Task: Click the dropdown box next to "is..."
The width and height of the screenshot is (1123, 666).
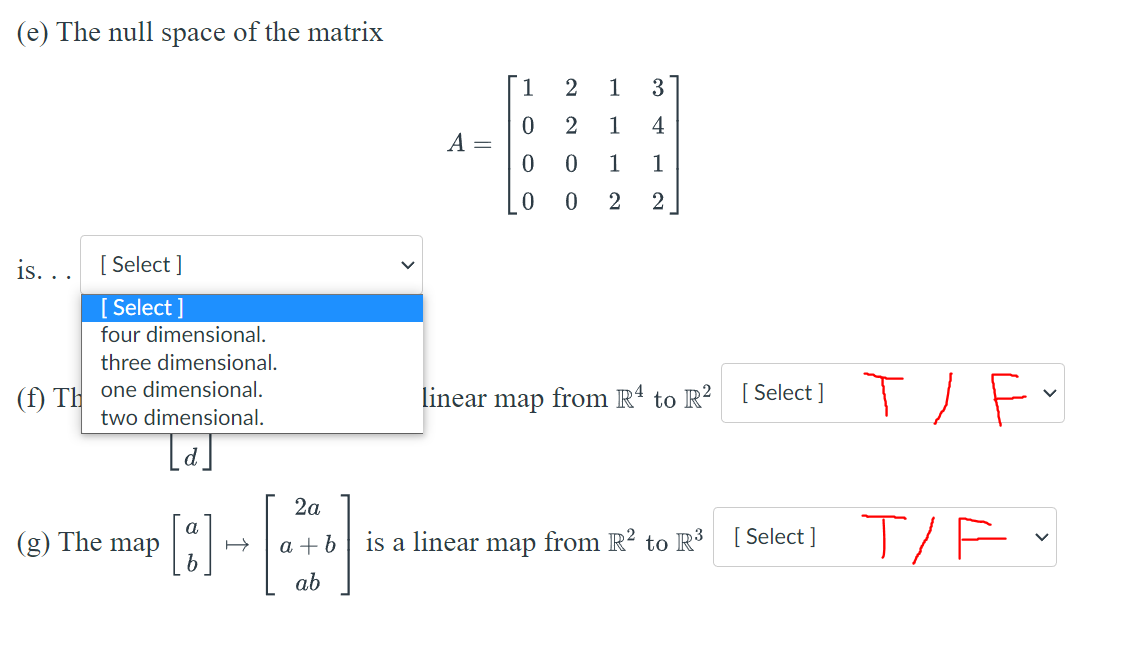Action: click(x=250, y=264)
